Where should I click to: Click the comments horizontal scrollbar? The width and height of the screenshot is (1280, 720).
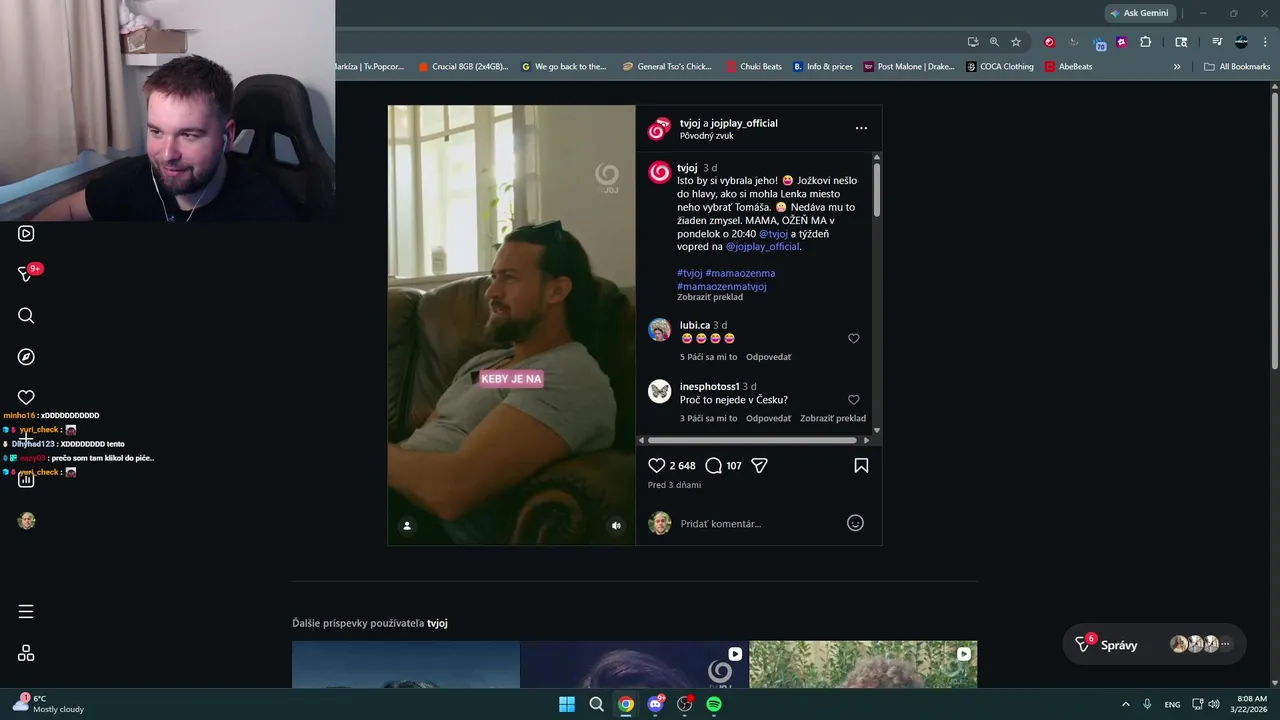[x=752, y=440]
